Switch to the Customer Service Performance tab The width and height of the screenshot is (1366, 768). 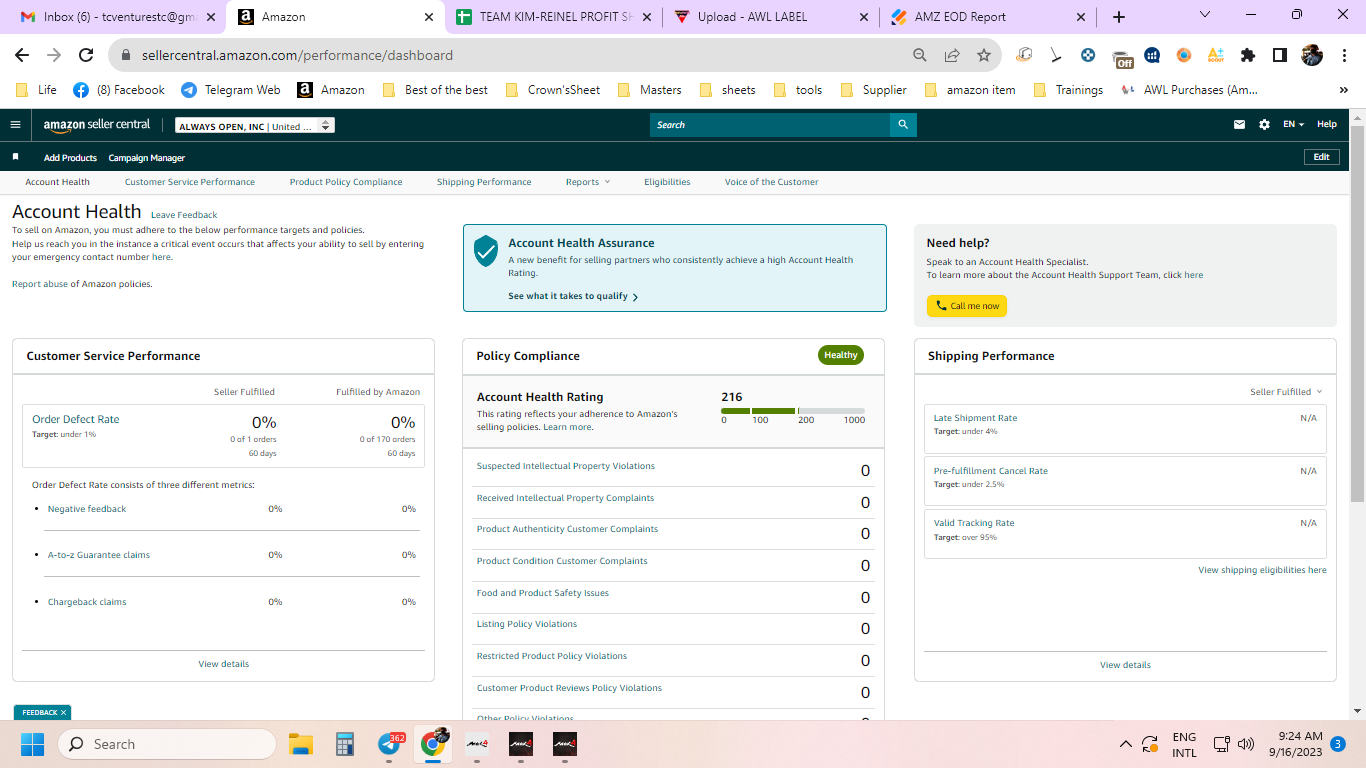(190, 182)
